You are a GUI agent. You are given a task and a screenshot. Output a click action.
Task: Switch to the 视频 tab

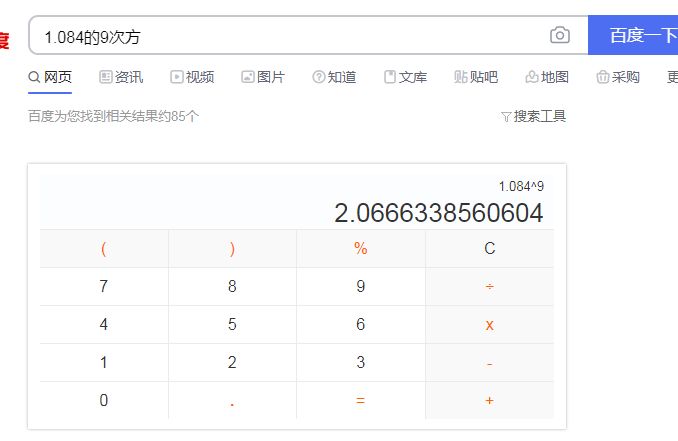click(192, 77)
